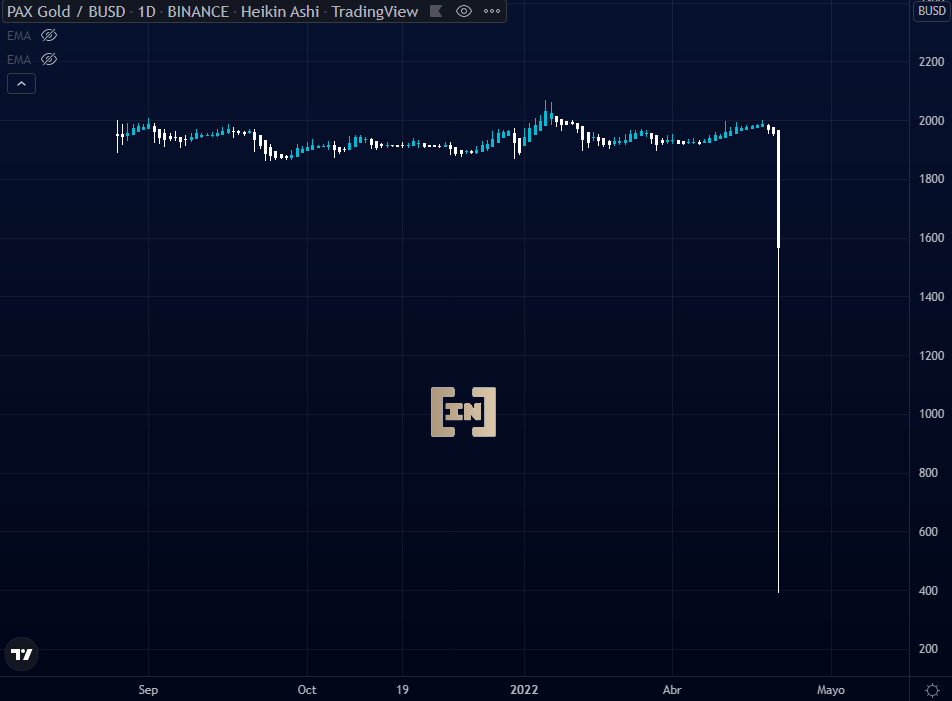Click the 1600 price scale label
The width and height of the screenshot is (952, 701).
(x=931, y=238)
